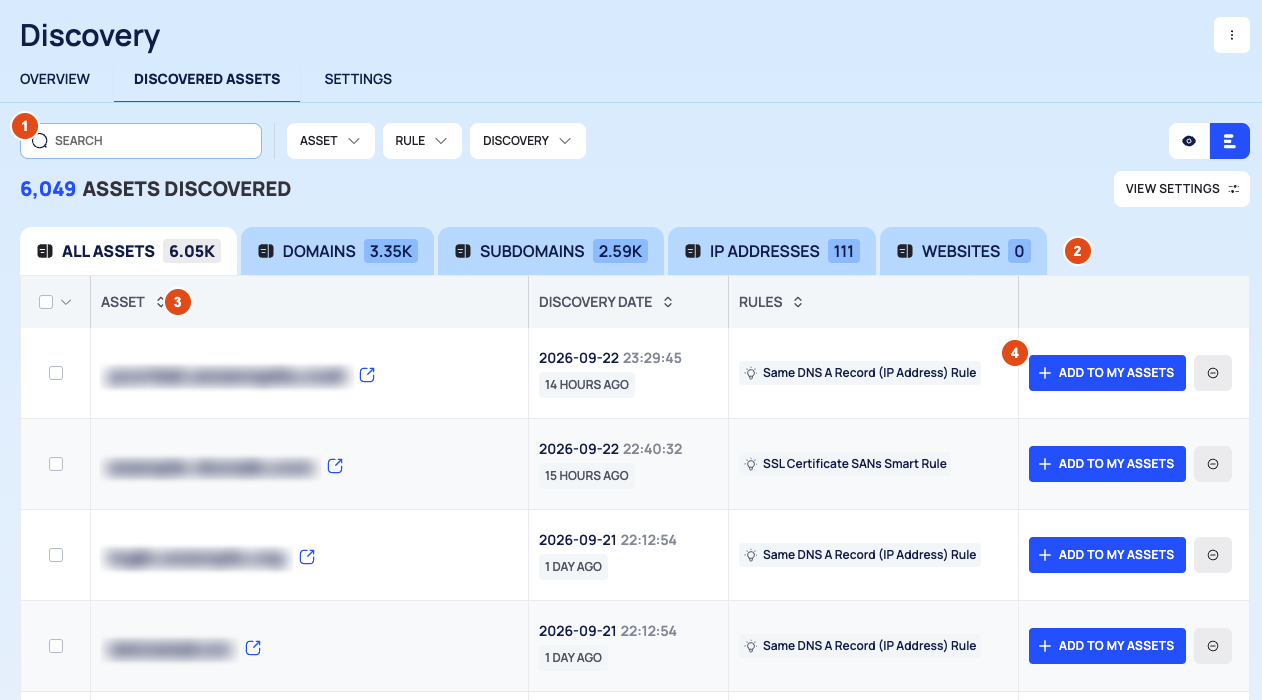Open the three-dot menu beside Discovery title
Screen dimensions: 1262x700
pyautogui.click(x=1231, y=35)
